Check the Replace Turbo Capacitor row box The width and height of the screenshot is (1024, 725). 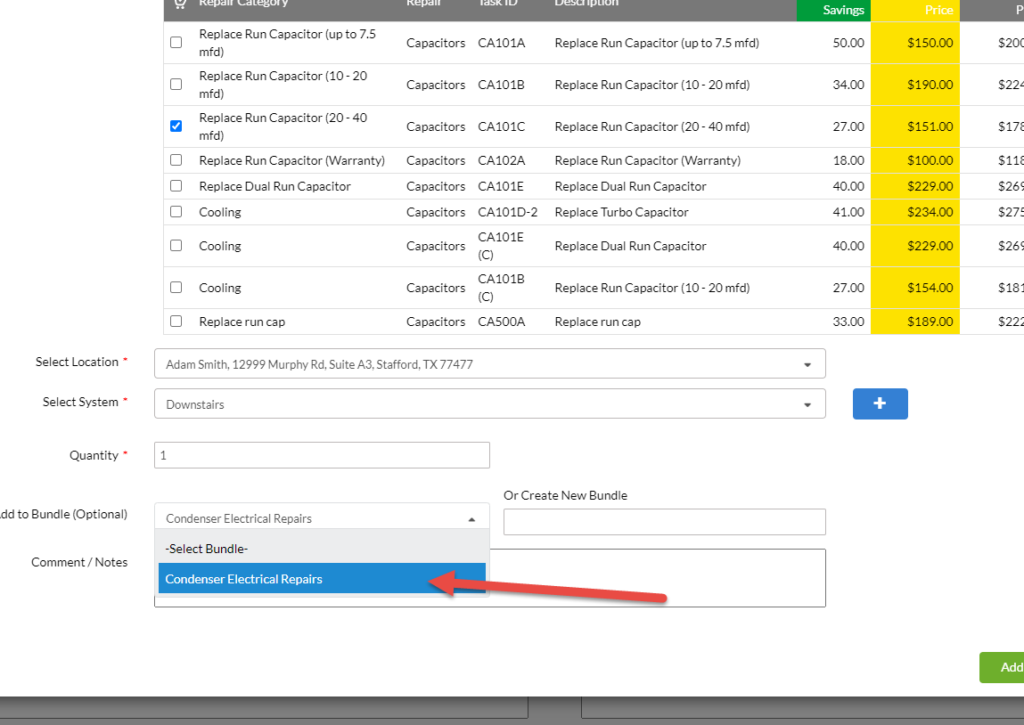pos(176,212)
